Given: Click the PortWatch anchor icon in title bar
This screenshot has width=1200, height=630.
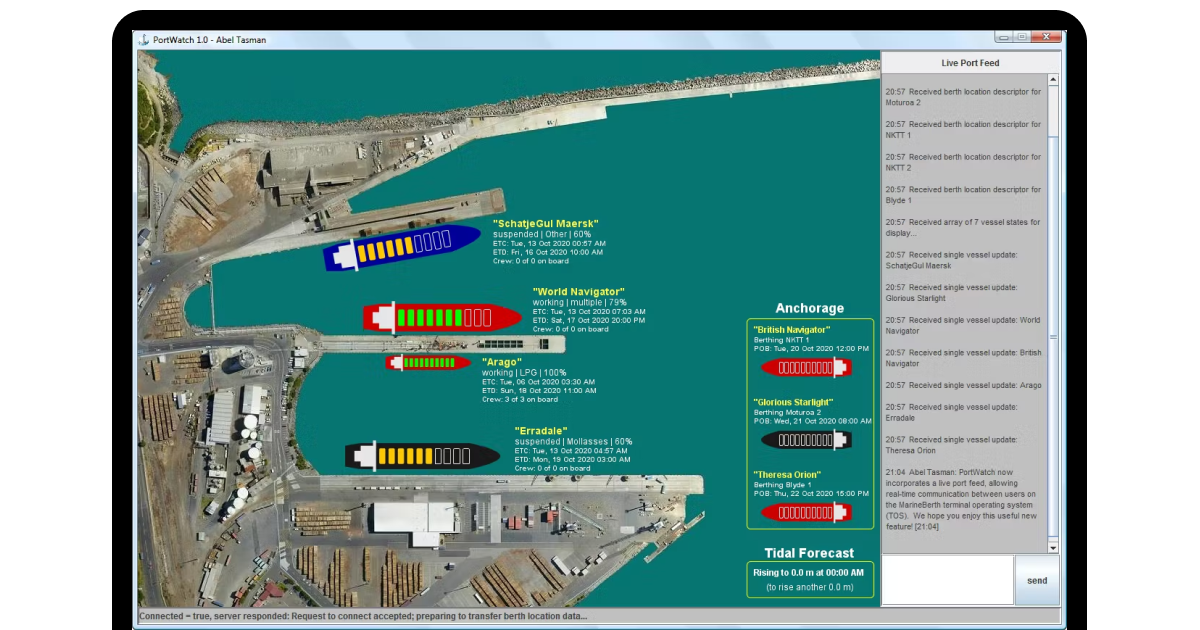Looking at the screenshot, I should pos(144,40).
